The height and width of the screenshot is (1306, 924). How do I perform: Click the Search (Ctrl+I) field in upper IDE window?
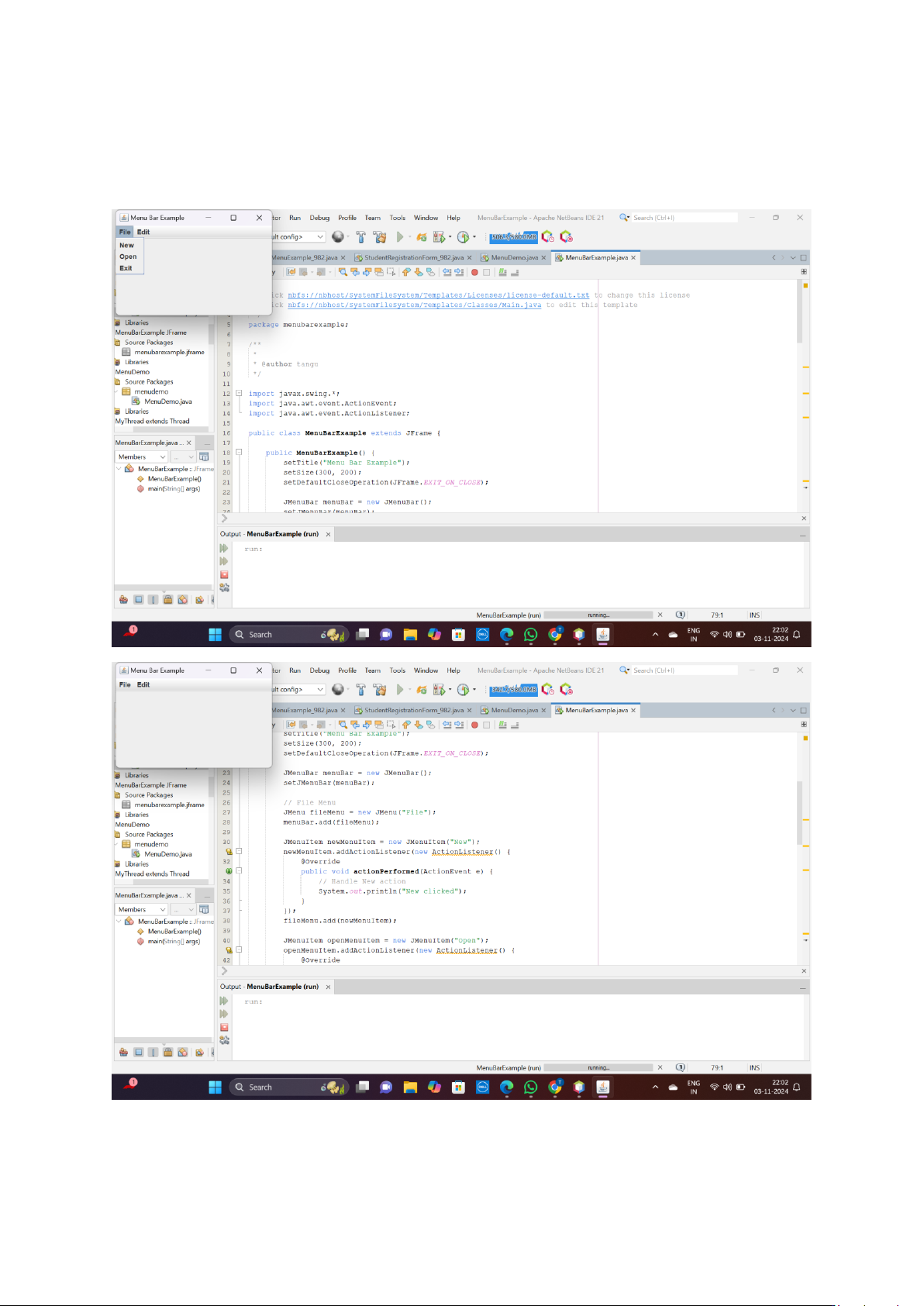pos(683,218)
